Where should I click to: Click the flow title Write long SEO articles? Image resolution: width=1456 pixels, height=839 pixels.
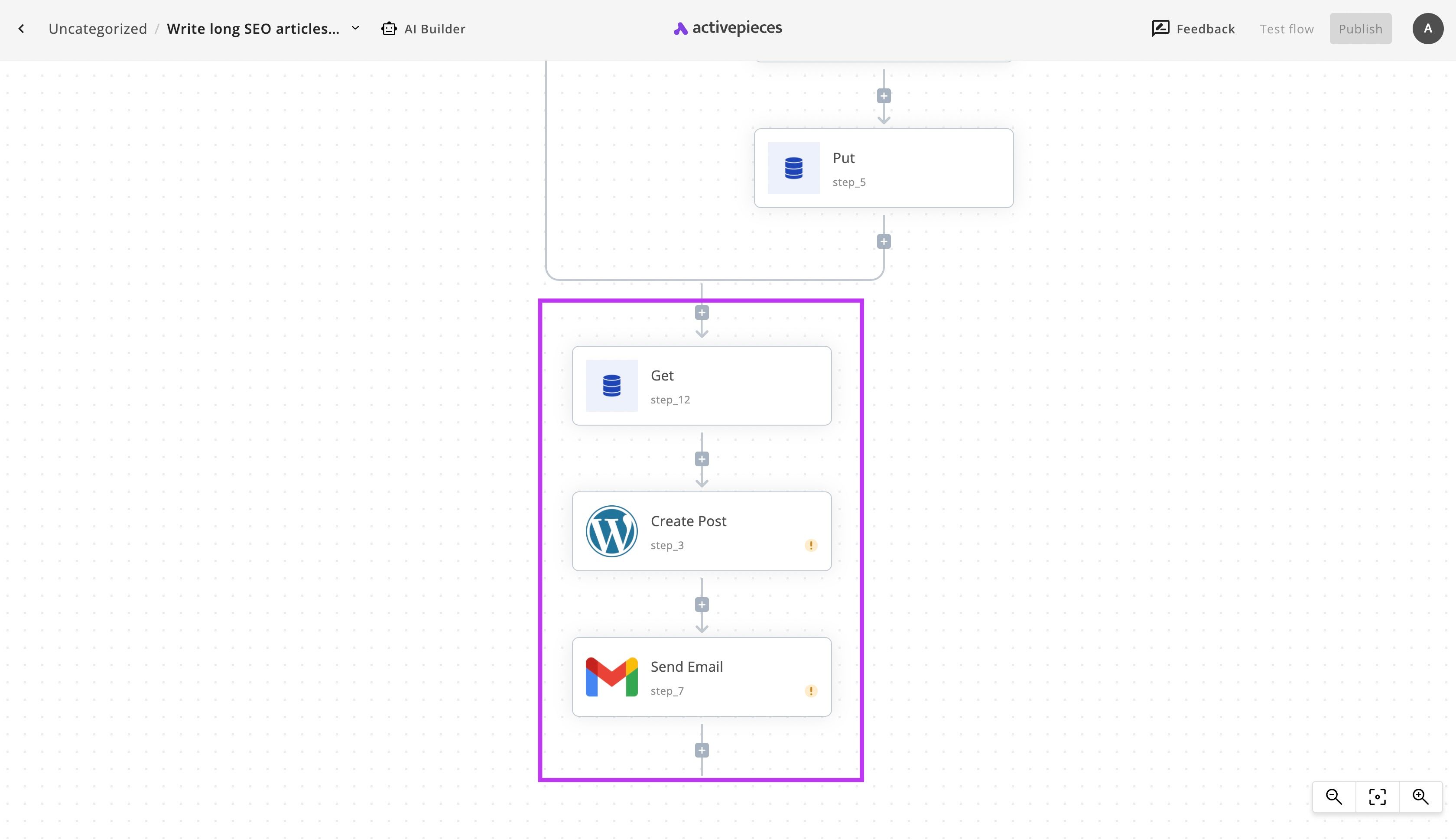(253, 29)
